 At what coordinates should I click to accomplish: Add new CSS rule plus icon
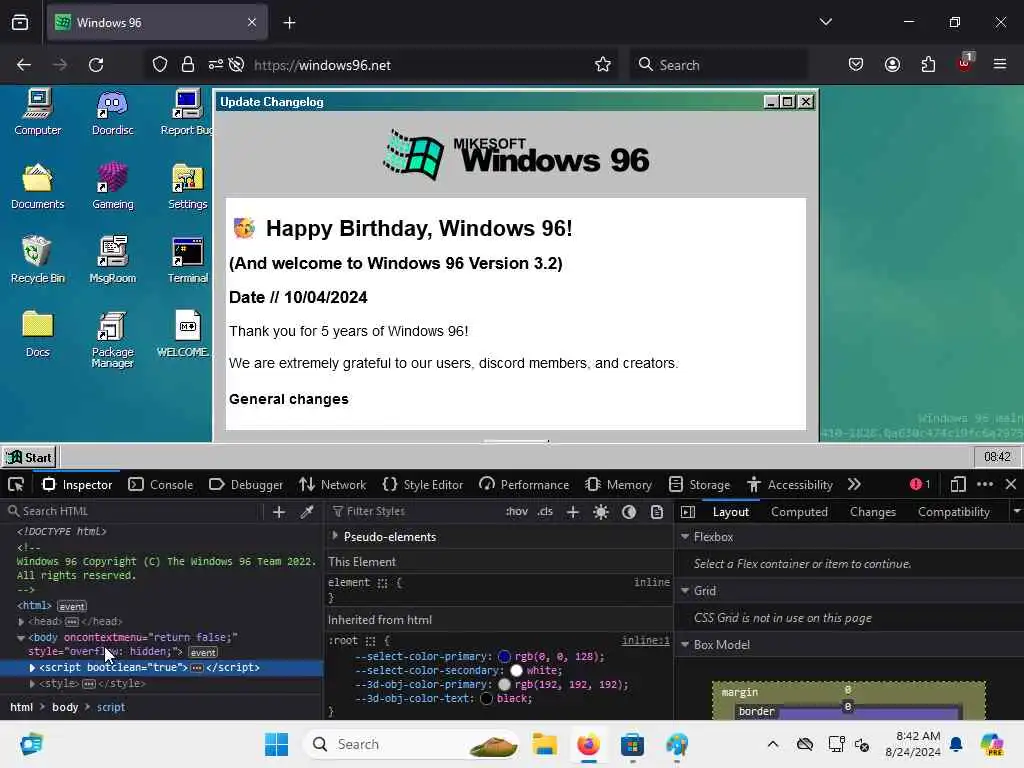point(573,512)
